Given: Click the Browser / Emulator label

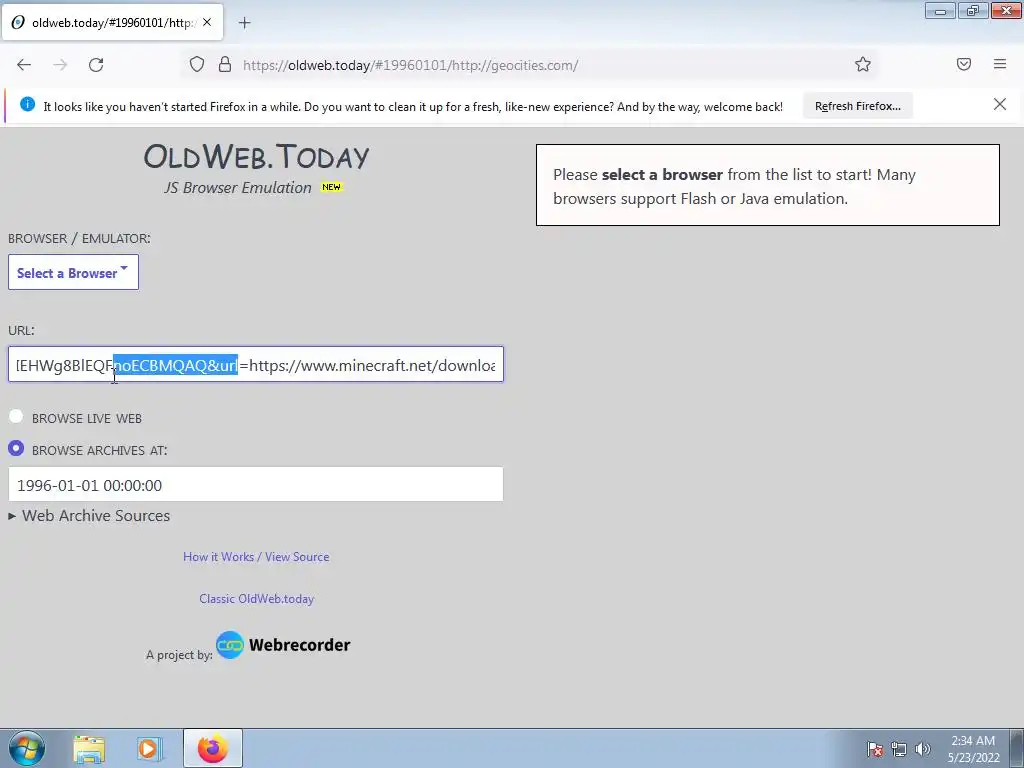Looking at the screenshot, I should point(79,238).
